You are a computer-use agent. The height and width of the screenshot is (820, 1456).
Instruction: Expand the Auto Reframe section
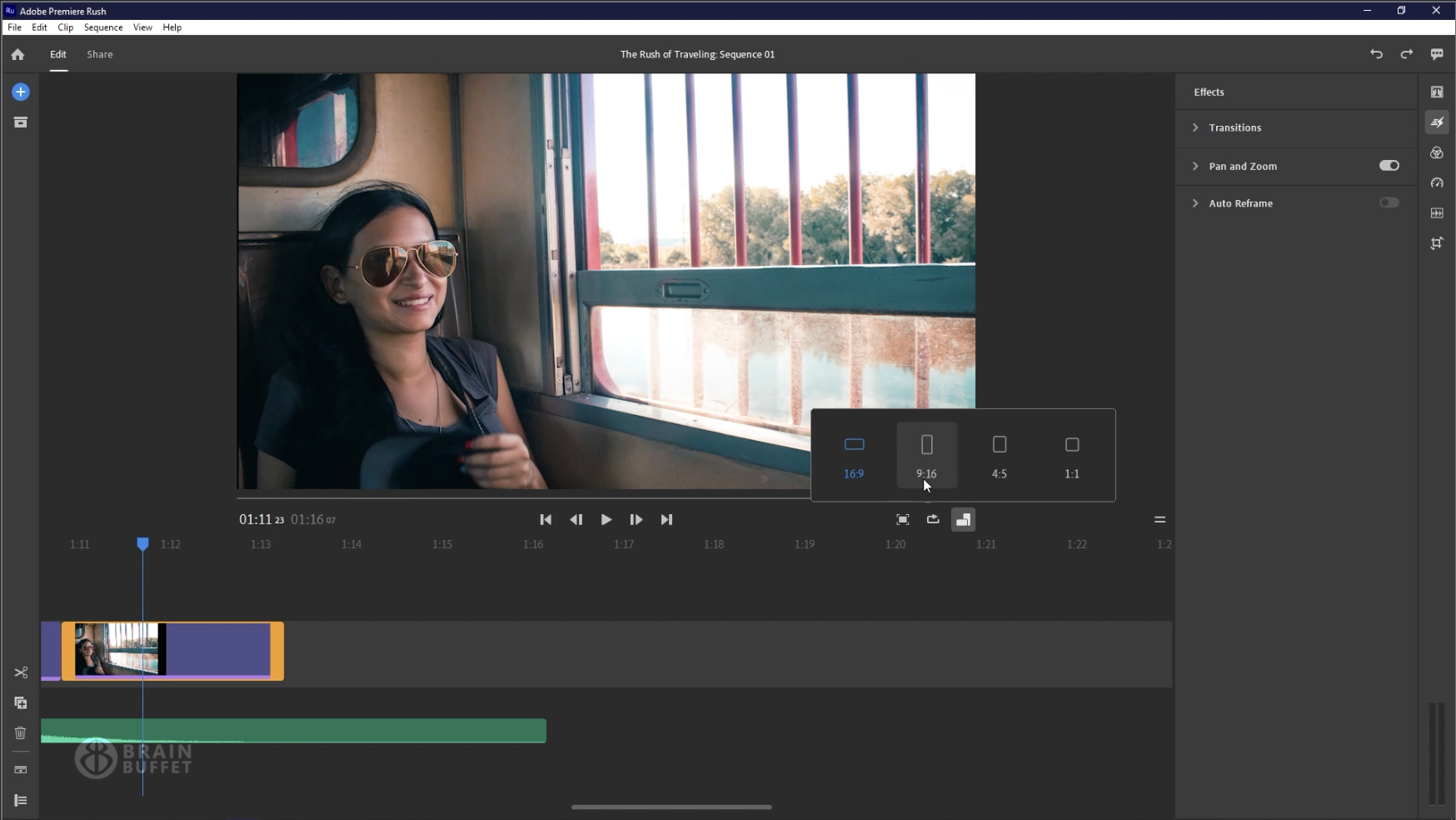1195,203
